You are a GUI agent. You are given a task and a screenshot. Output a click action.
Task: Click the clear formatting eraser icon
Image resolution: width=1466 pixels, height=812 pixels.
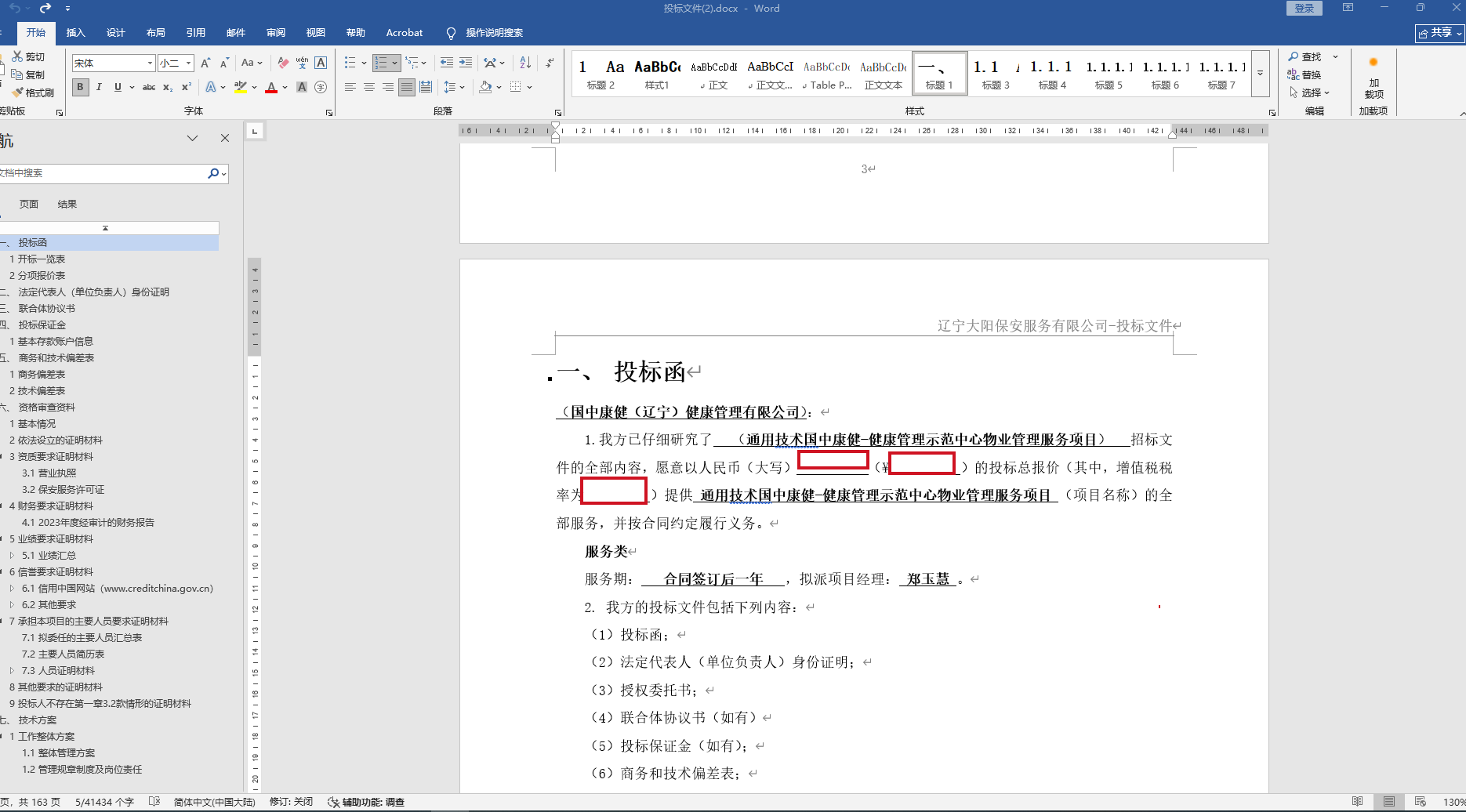pos(283,63)
